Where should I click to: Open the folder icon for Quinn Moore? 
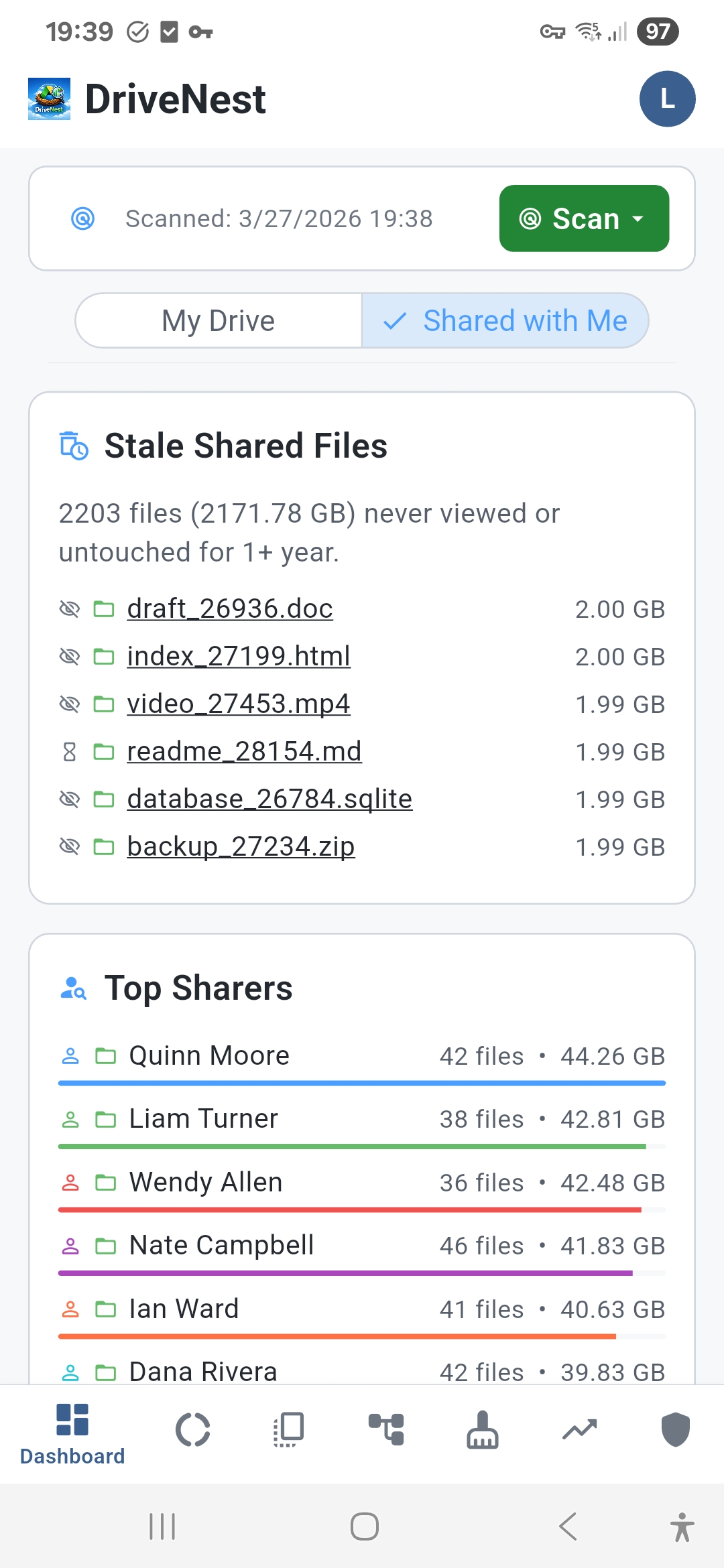[105, 1056]
